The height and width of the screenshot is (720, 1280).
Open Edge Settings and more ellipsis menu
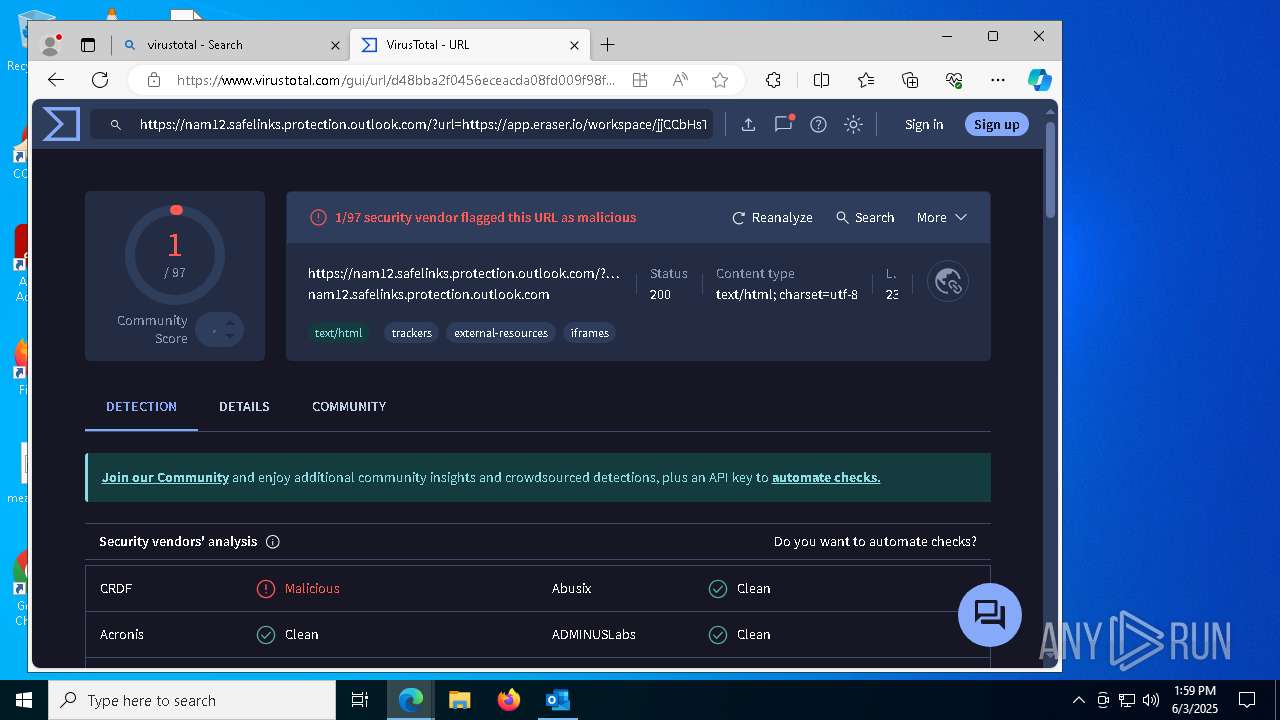(998, 80)
